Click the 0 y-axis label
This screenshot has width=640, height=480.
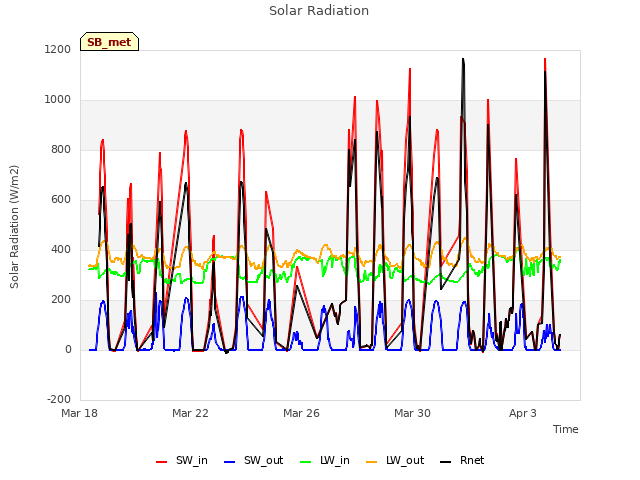pos(68,350)
